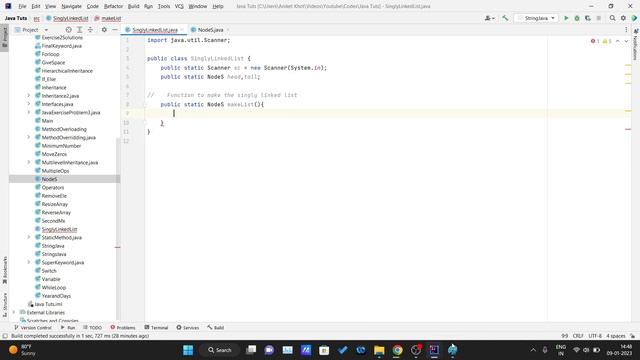640x360 pixels.
Task: Click src breadcrumb in navigation bar
Action: click(36, 18)
